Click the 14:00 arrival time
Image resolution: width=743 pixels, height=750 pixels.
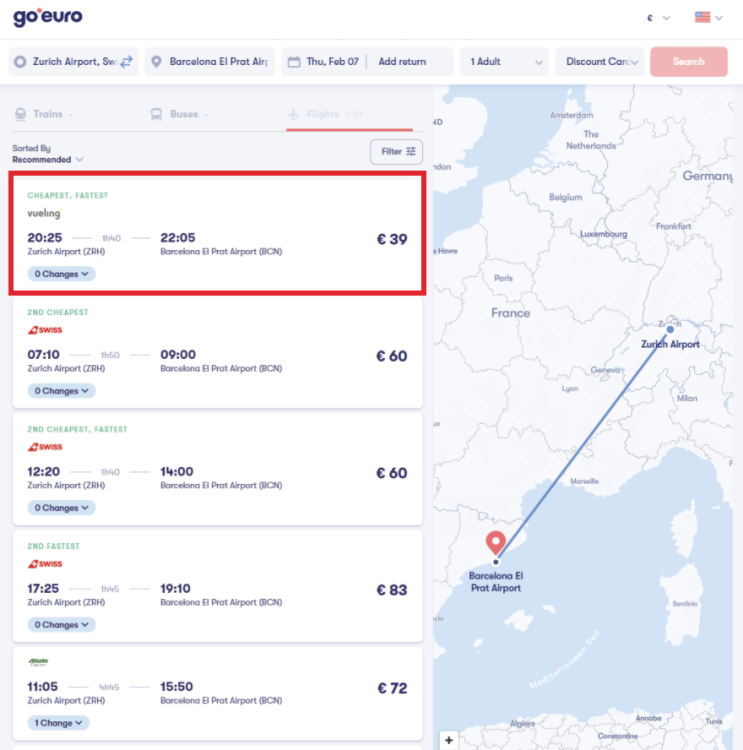pyautogui.click(x=177, y=472)
